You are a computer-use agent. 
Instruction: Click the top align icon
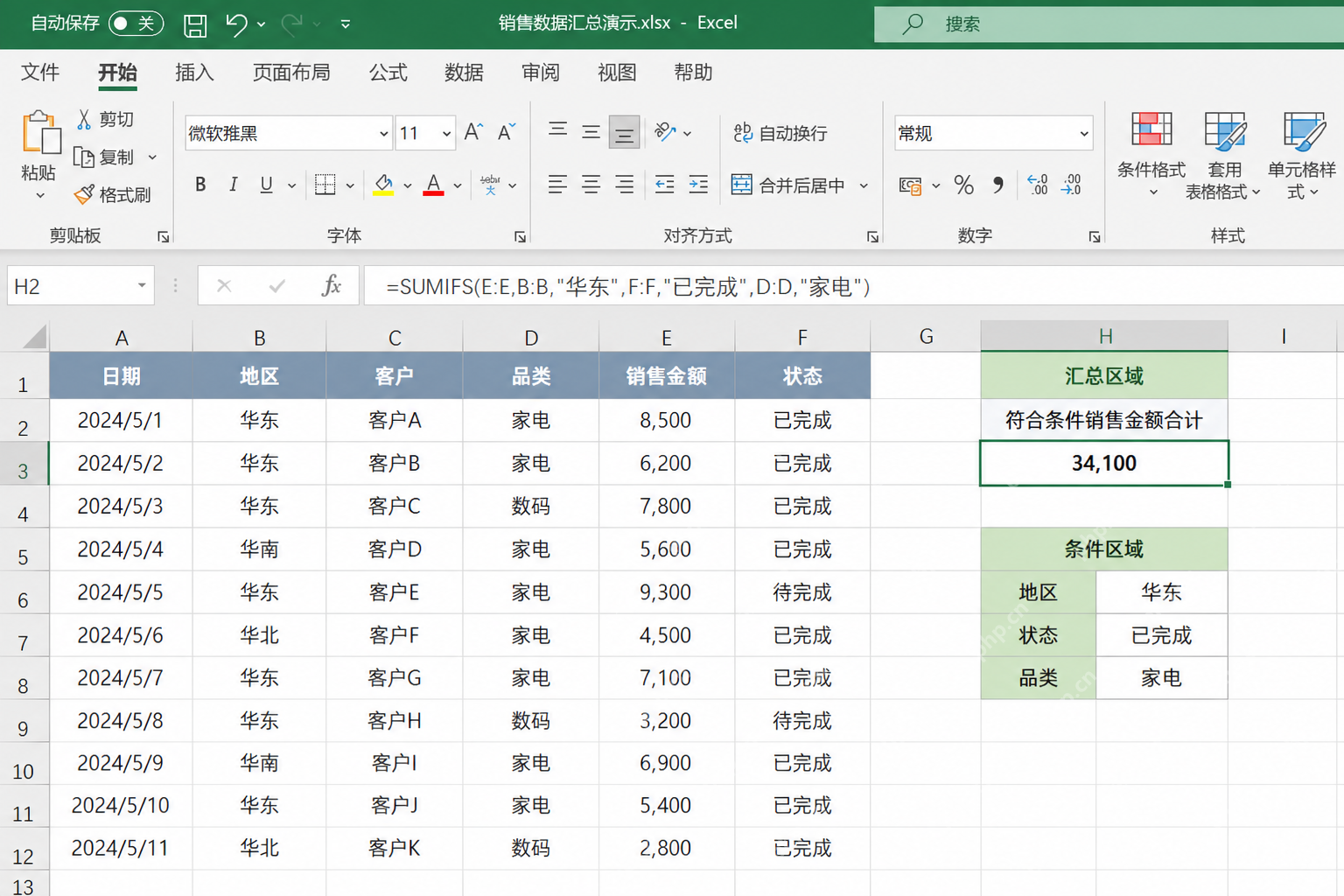pyautogui.click(x=557, y=131)
